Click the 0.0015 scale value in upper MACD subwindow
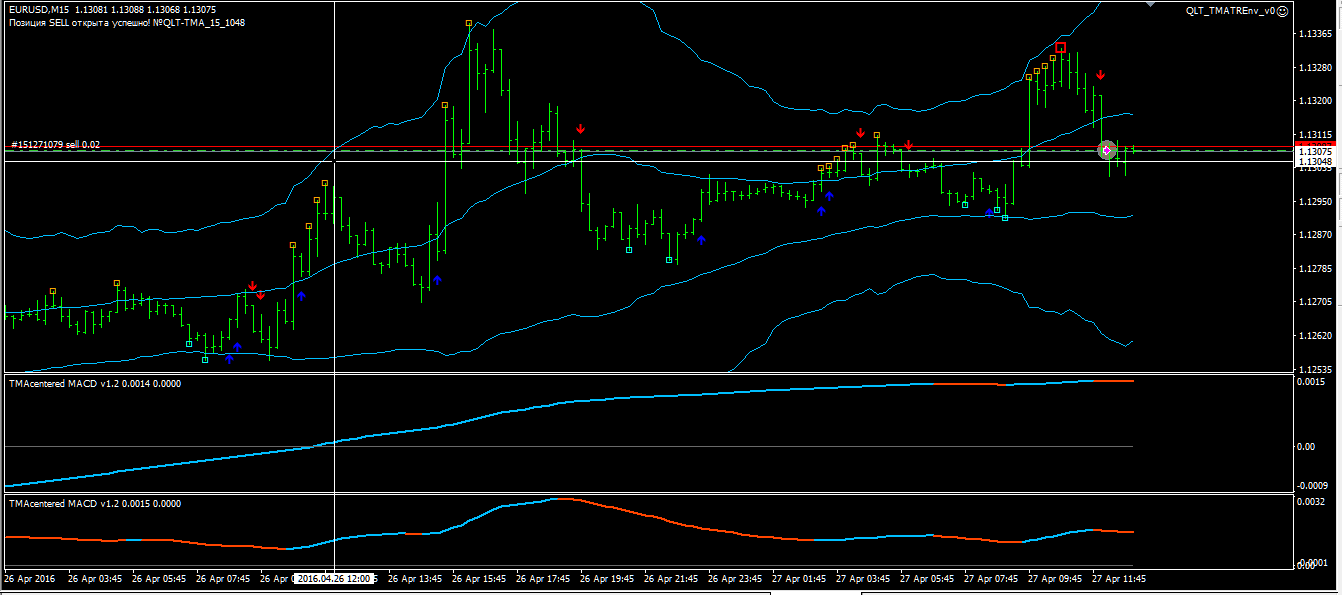Image resolution: width=1342 pixels, height=595 pixels. coord(1310,382)
